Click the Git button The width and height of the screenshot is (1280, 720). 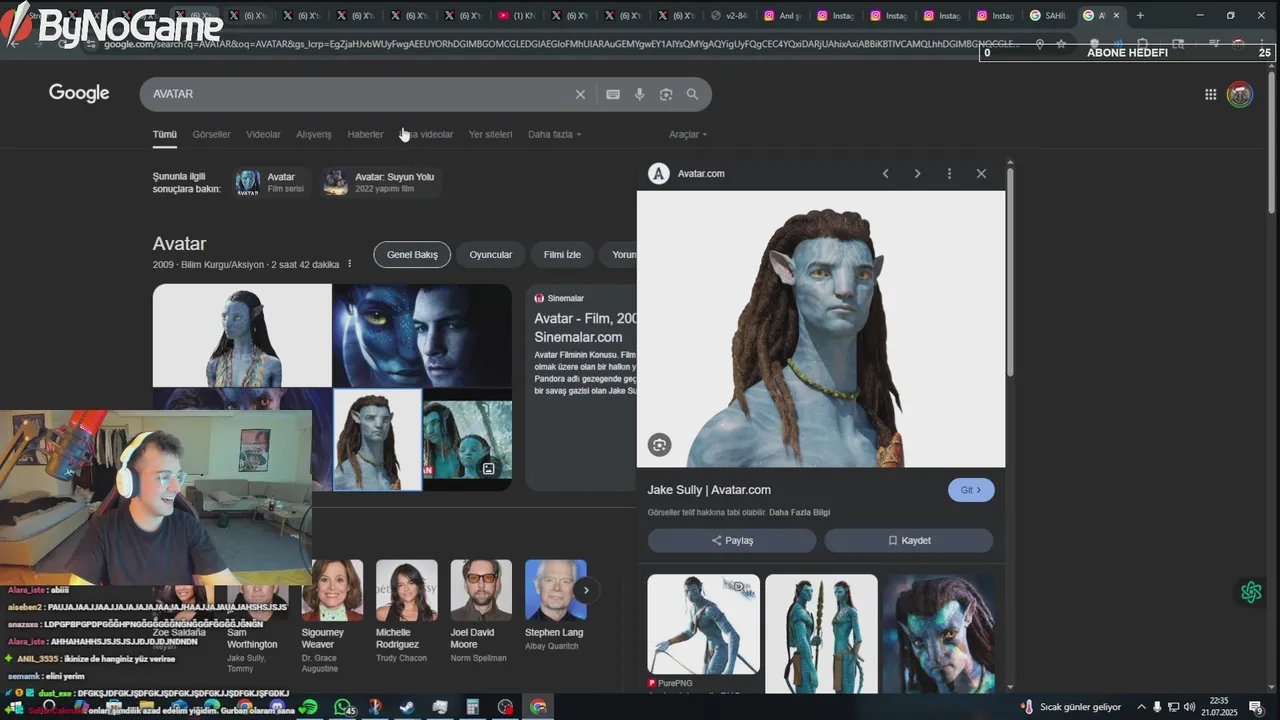pyautogui.click(x=971, y=490)
